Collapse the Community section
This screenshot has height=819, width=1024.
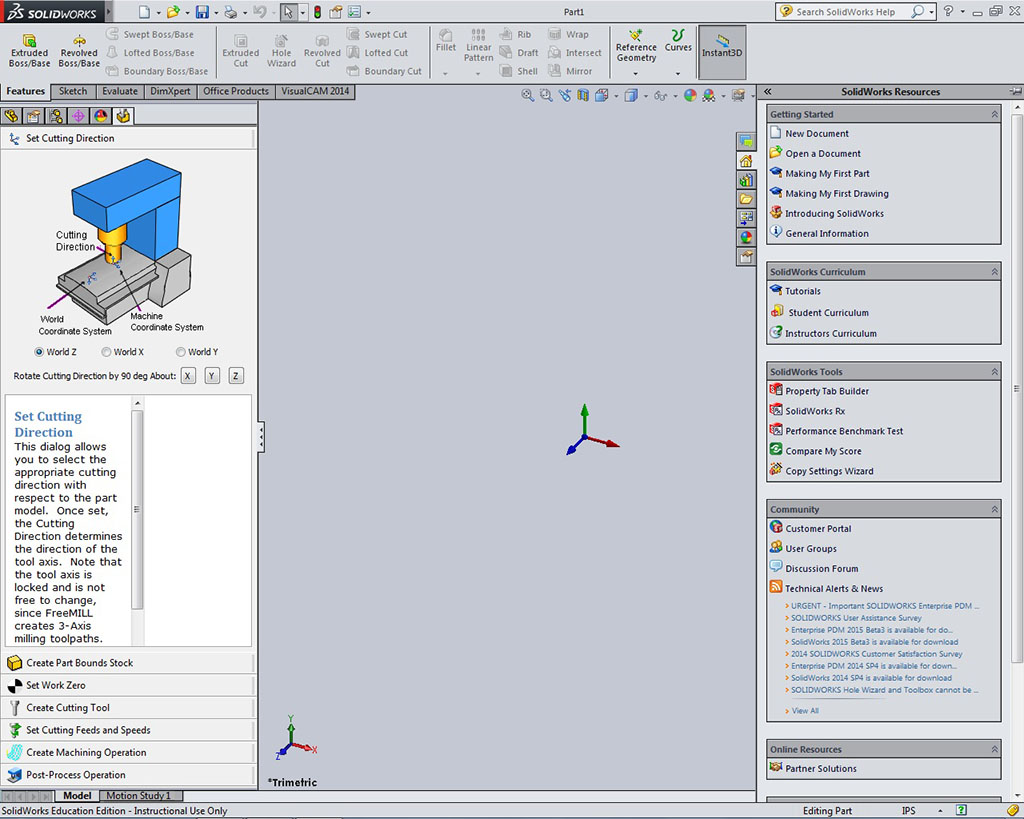(x=993, y=510)
